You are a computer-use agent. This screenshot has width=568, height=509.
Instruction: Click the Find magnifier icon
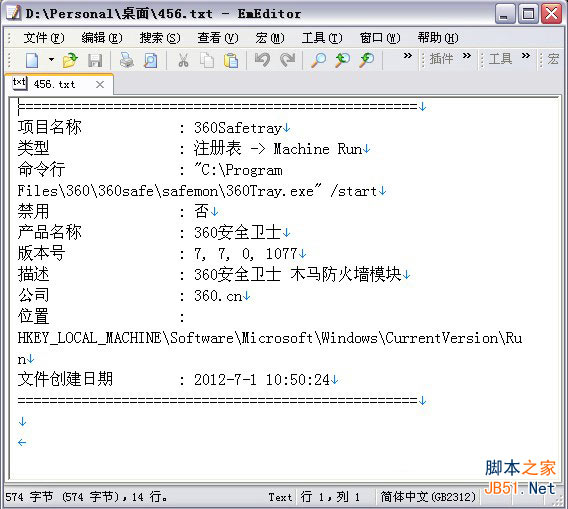click(x=318, y=60)
